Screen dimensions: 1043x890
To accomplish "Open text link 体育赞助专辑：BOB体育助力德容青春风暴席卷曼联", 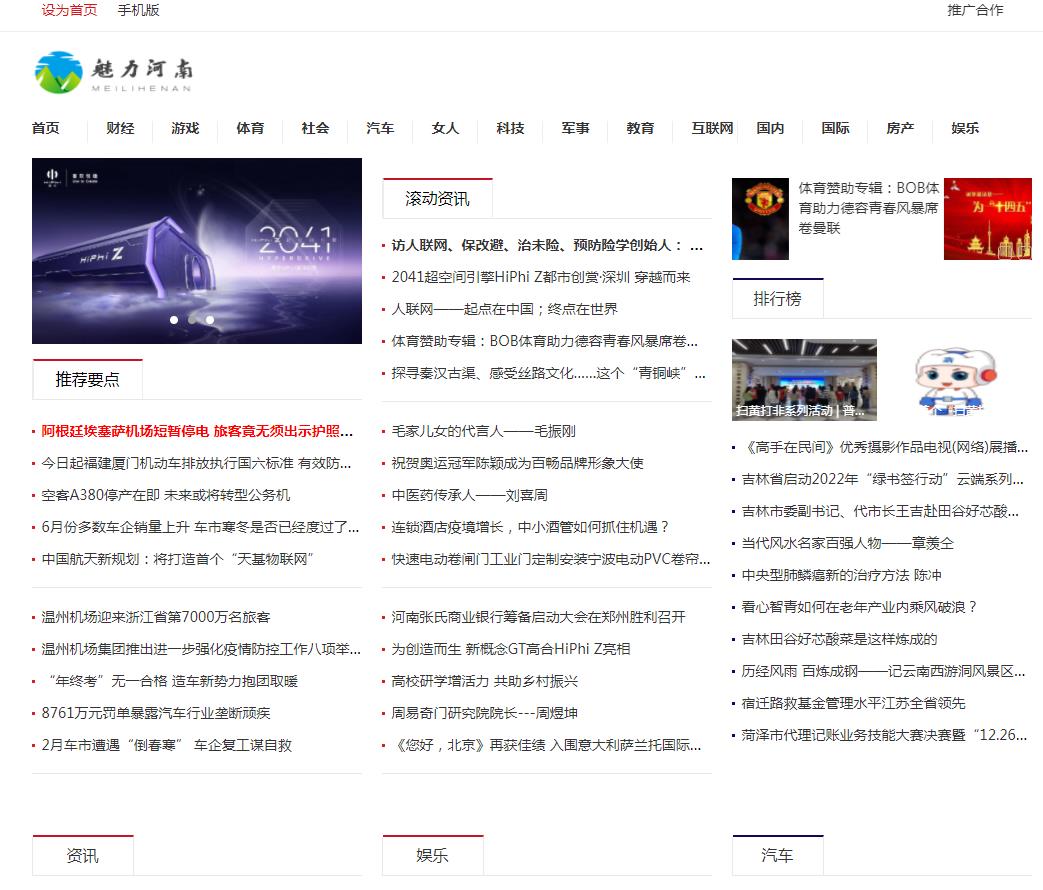I will tap(868, 208).
